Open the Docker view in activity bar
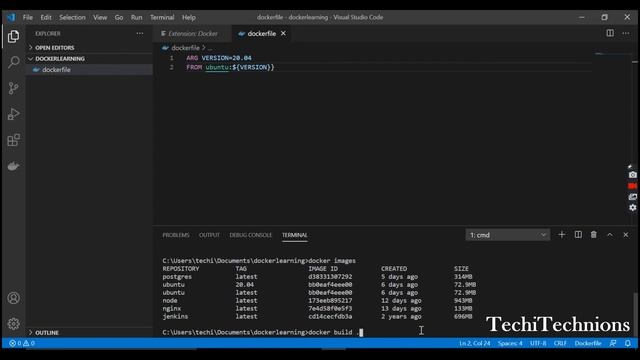 point(13,166)
